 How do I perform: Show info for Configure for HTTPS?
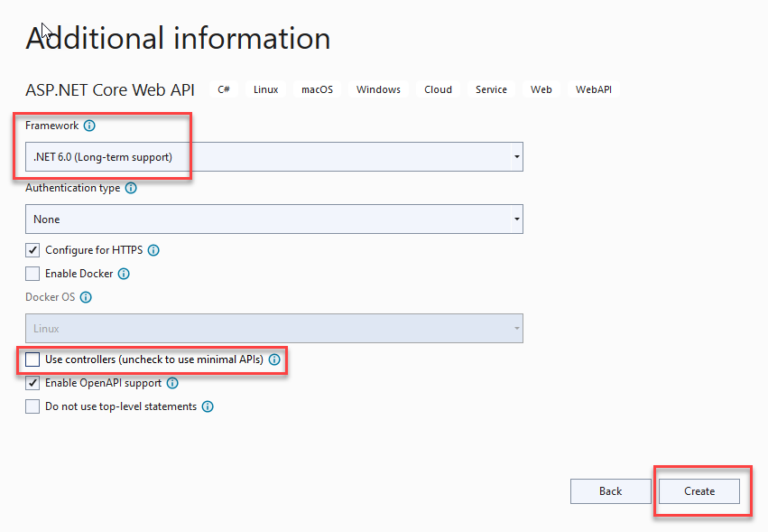coord(153,250)
